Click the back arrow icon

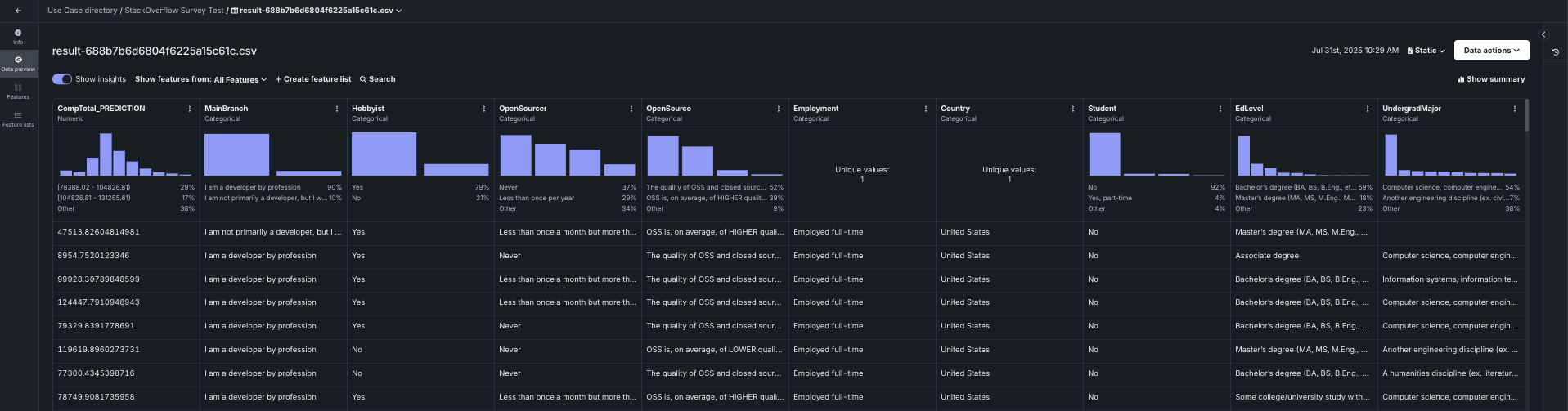click(18, 11)
